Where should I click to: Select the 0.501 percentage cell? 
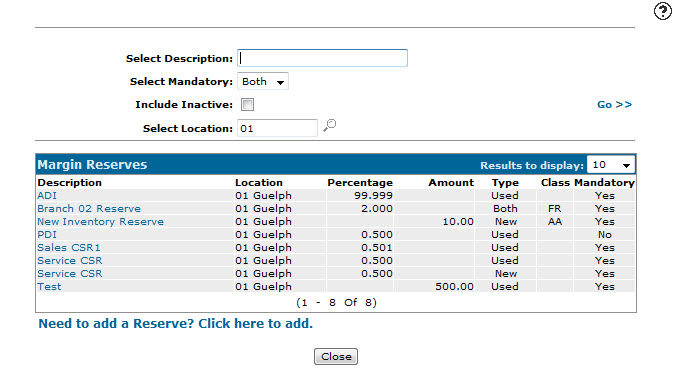[x=377, y=248]
